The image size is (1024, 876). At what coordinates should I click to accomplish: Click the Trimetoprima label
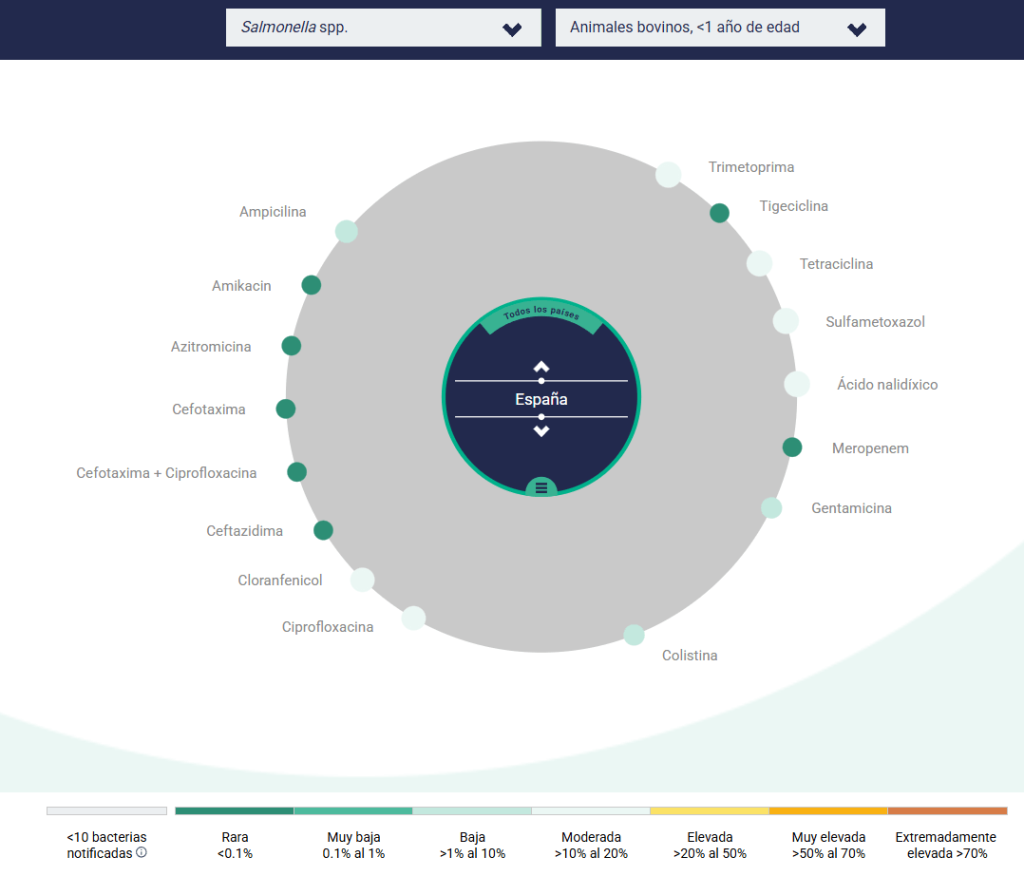751,167
